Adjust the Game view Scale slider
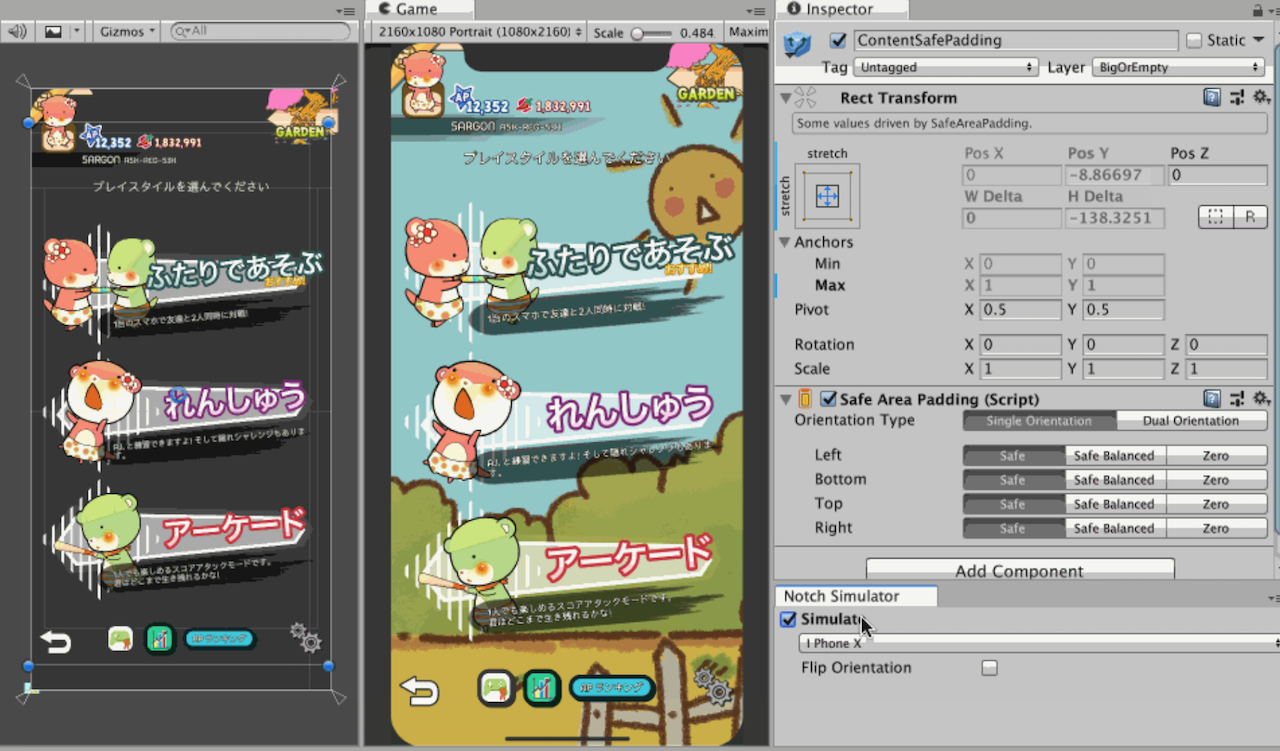The width and height of the screenshot is (1280, 751). (652, 33)
